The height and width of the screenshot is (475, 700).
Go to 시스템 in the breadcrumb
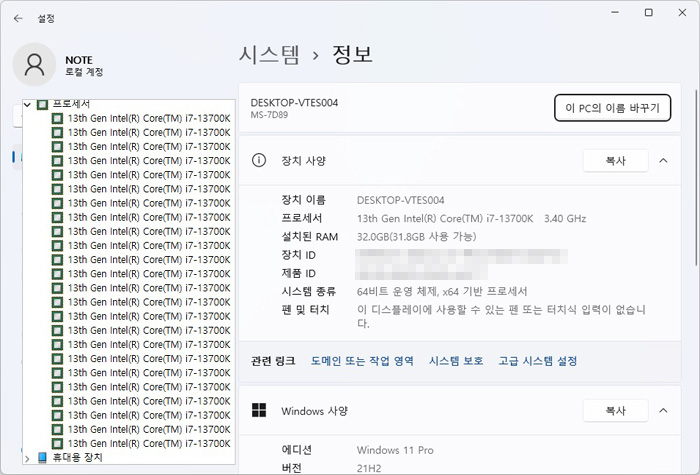[x=270, y=55]
